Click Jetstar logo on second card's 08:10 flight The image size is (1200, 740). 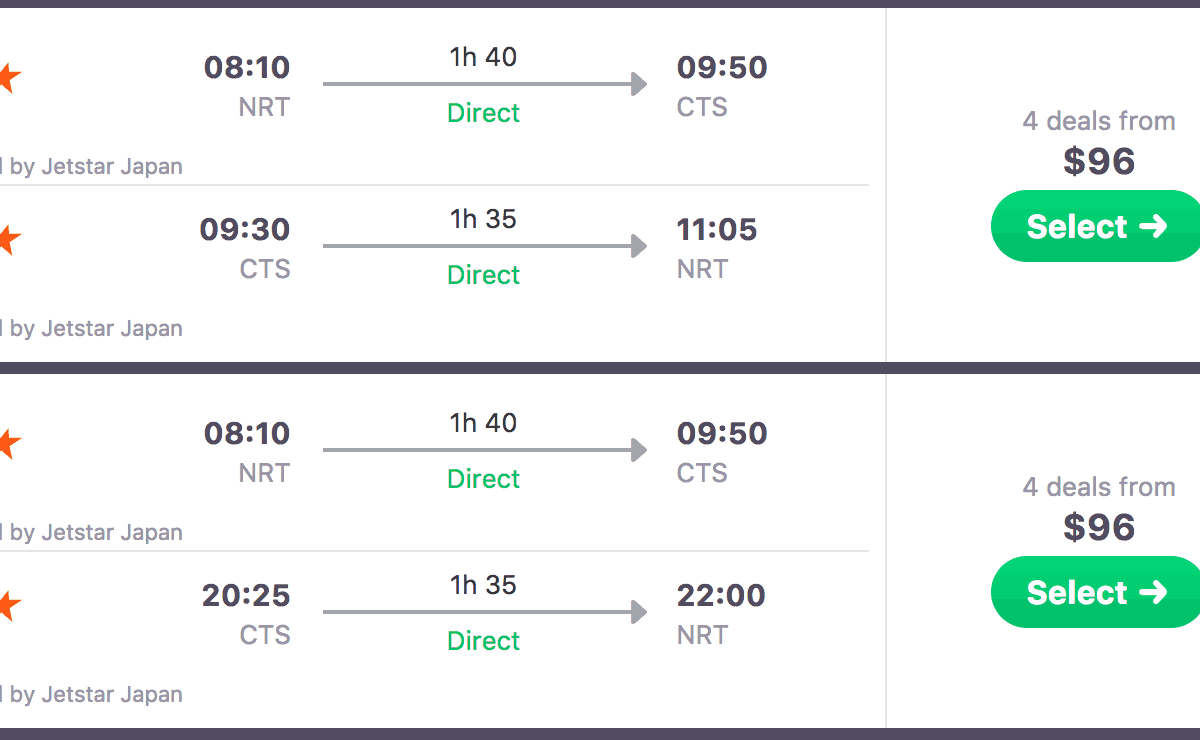coord(8,444)
